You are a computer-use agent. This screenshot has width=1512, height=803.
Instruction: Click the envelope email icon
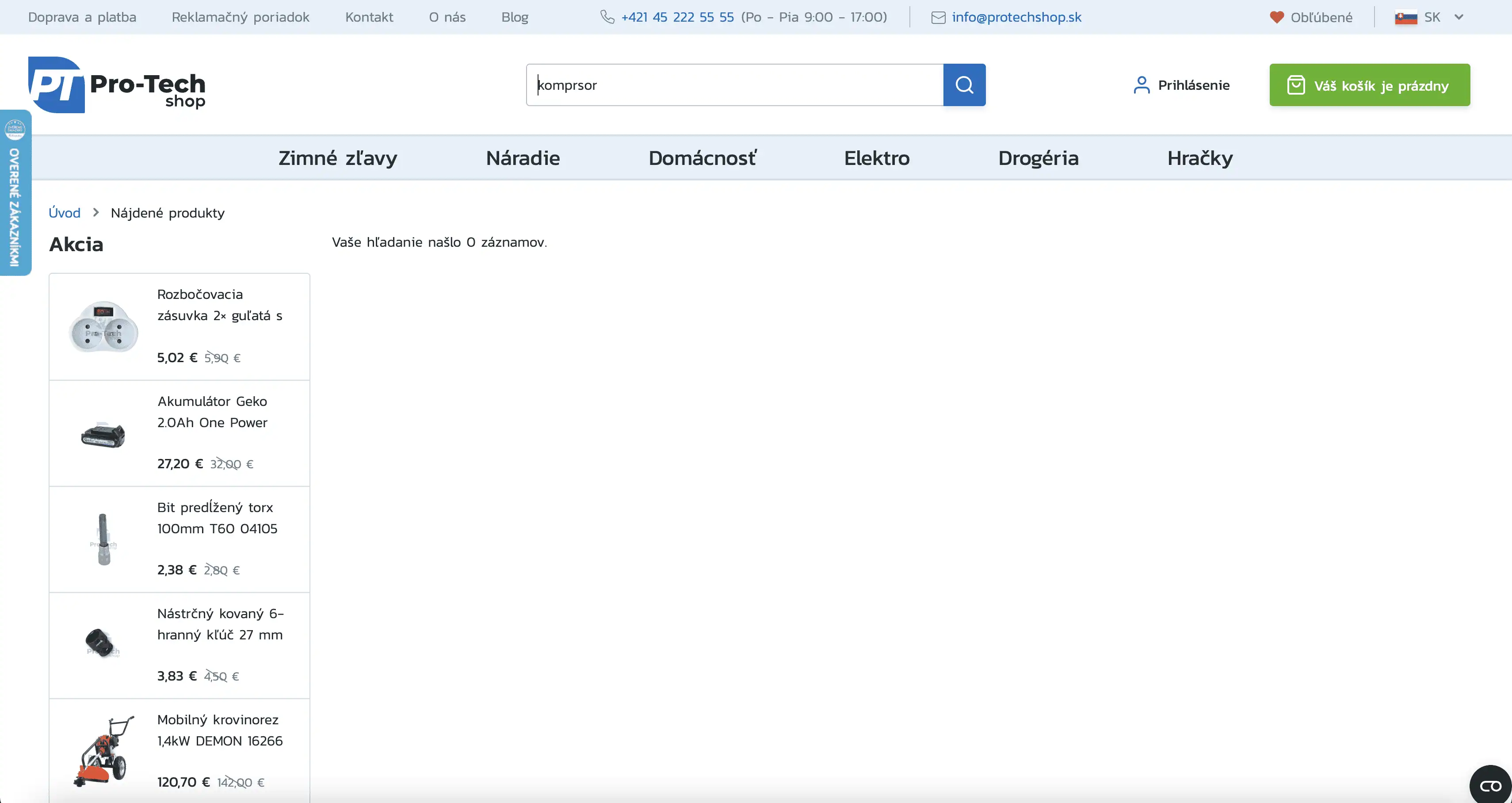[938, 18]
